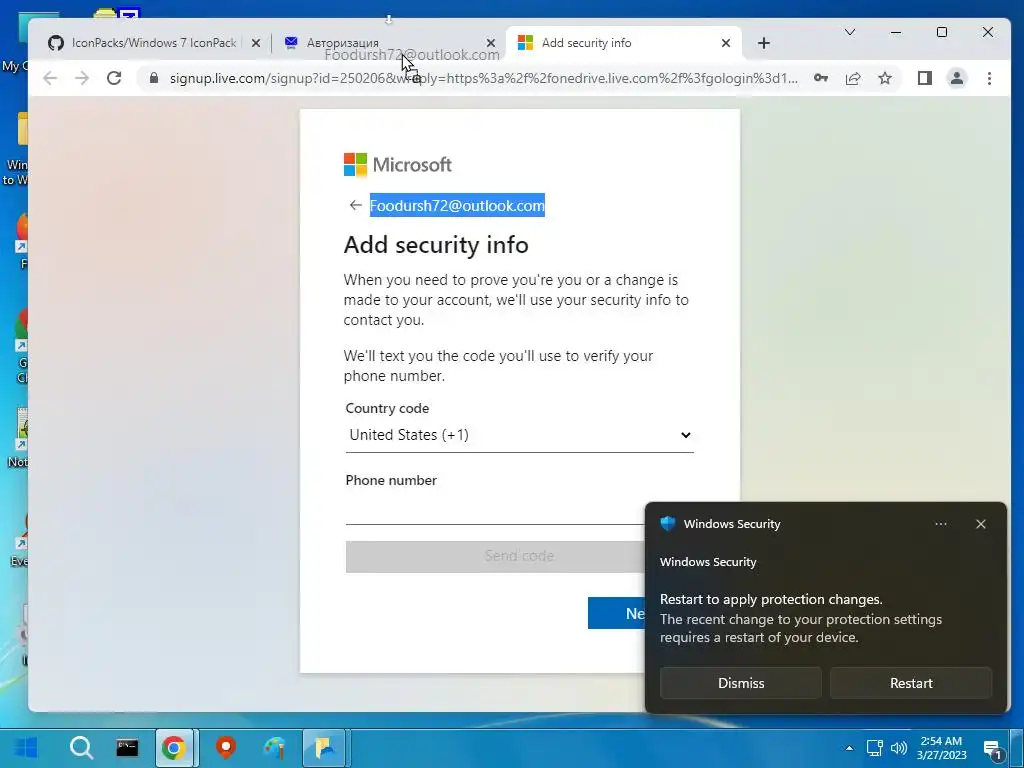Open the red map pin taskbar app
The height and width of the screenshot is (768, 1024).
(x=226, y=747)
